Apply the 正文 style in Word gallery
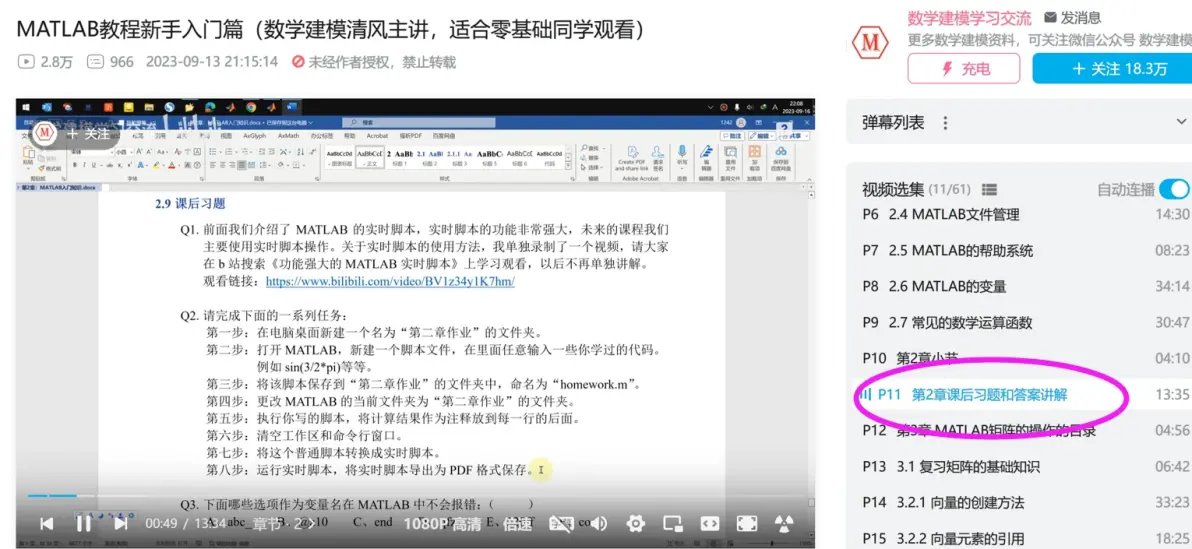 point(369,157)
